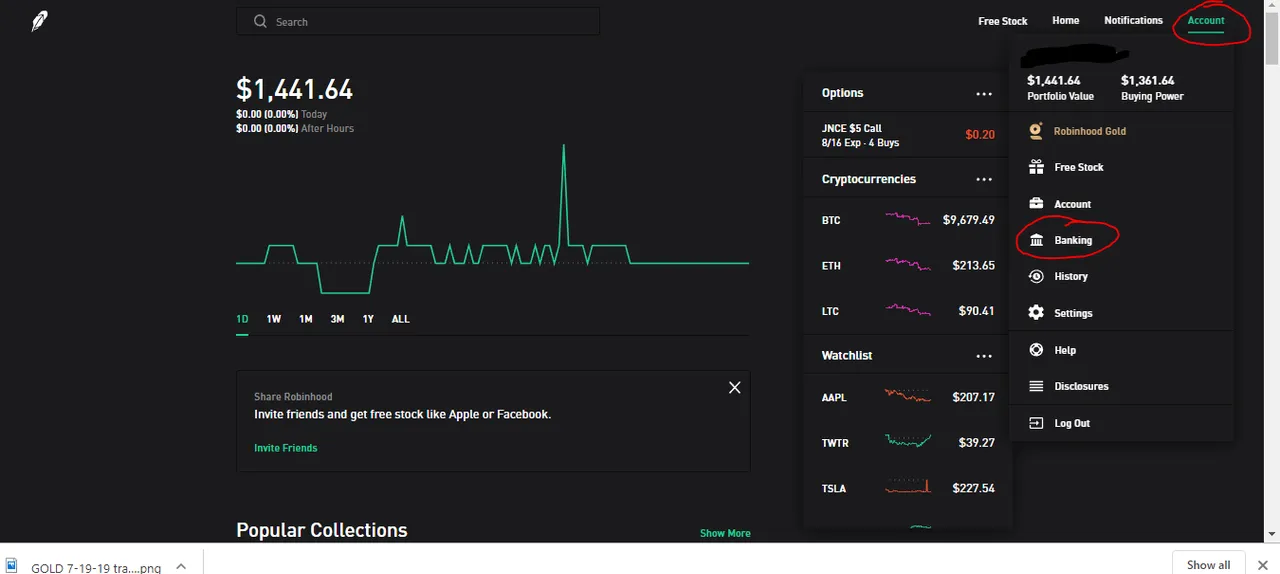
Task: Click the JNCE option price $0.20
Action: tap(980, 134)
